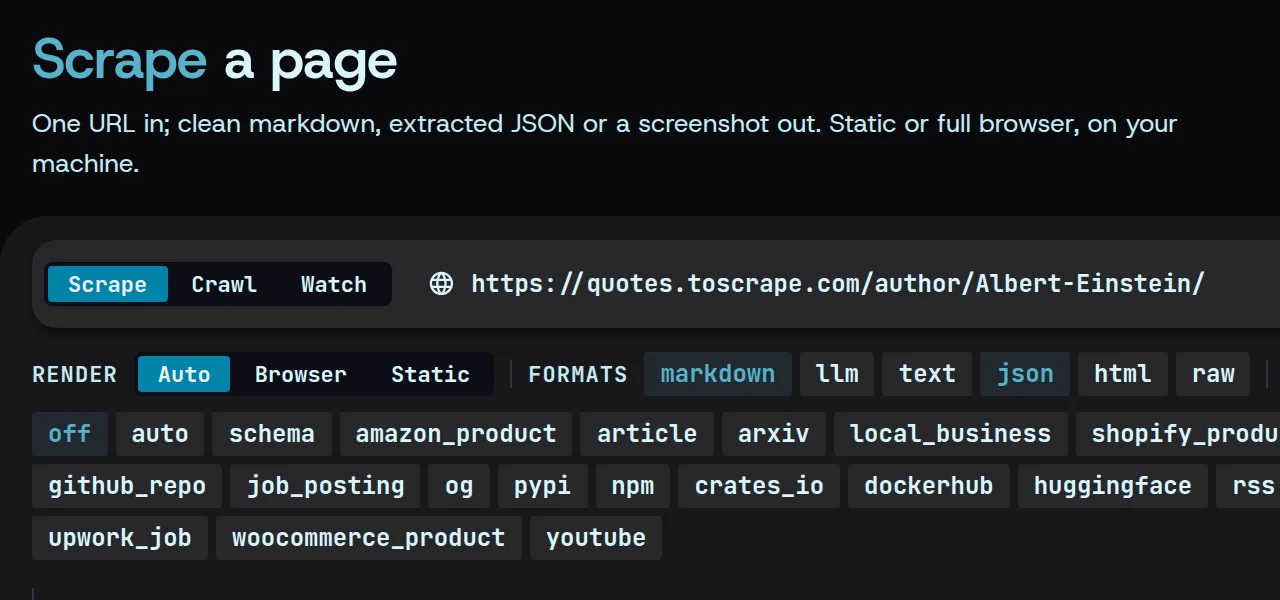1280x600 pixels.
Task: Pick the arxiv extractor chip
Action: point(774,434)
